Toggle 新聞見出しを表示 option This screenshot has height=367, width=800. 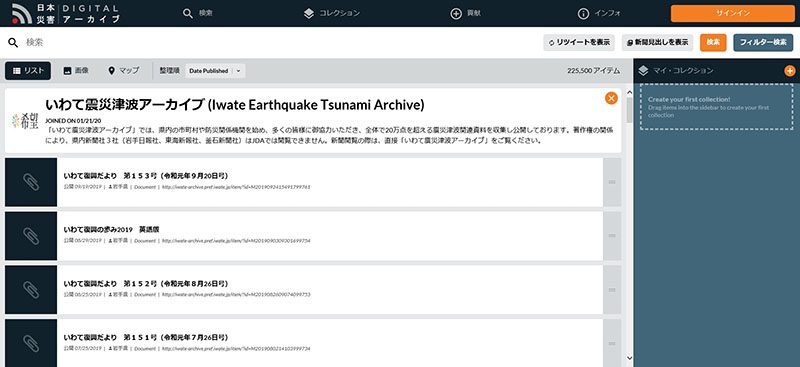(x=657, y=43)
